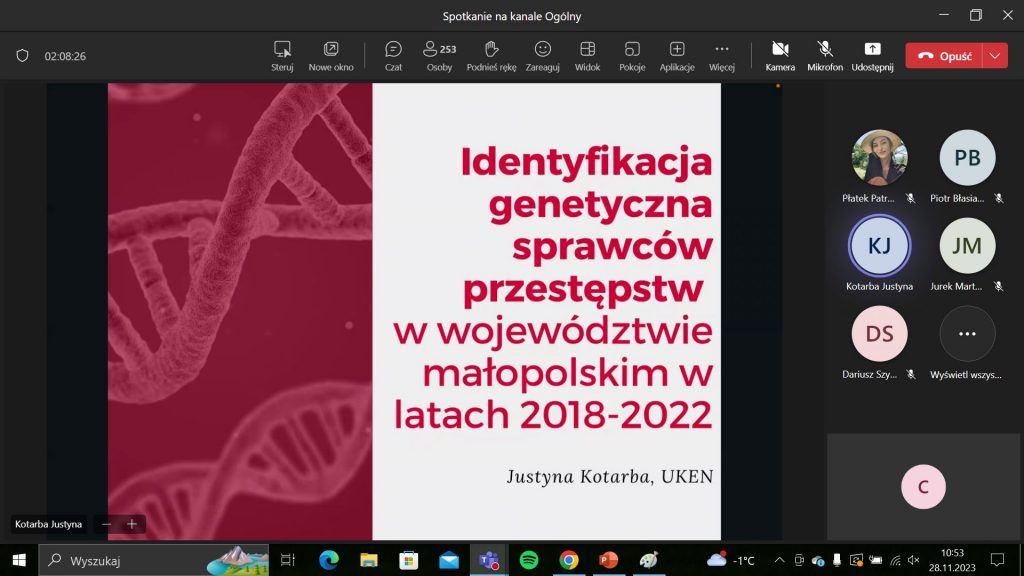Open the Więcej more options menu
Image resolution: width=1024 pixels, height=576 pixels.
point(722,56)
